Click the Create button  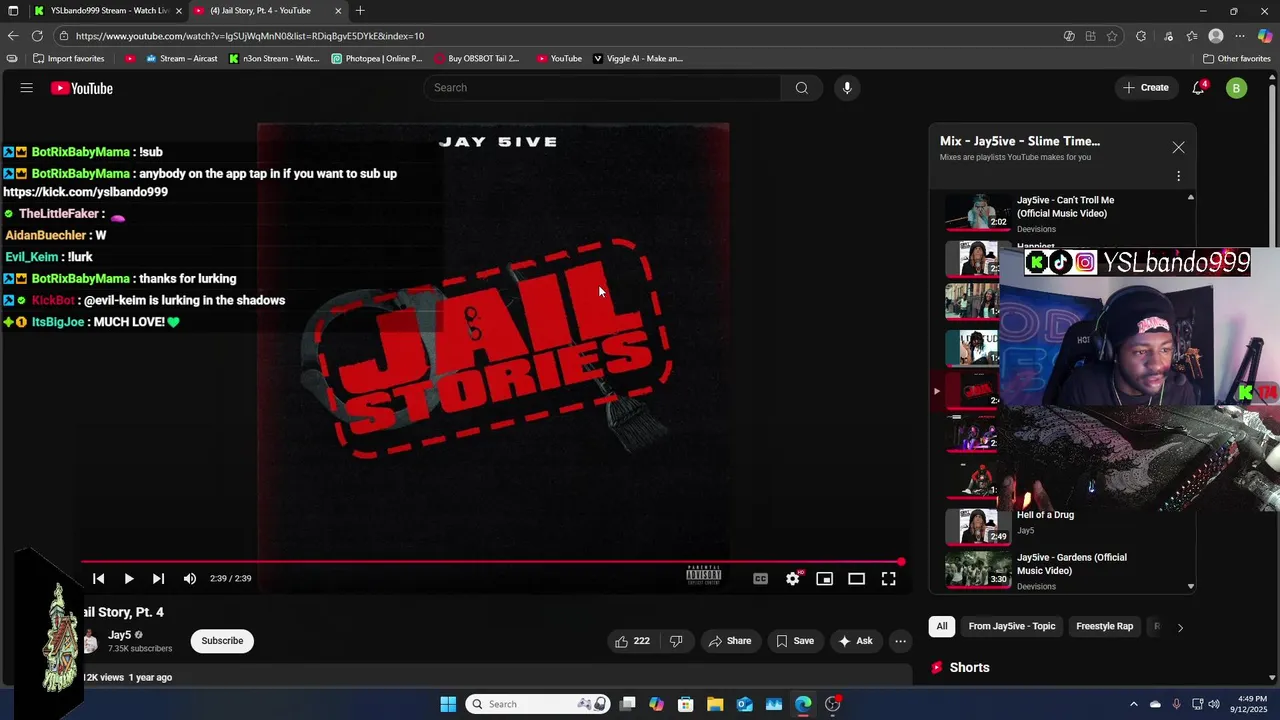pos(1145,88)
